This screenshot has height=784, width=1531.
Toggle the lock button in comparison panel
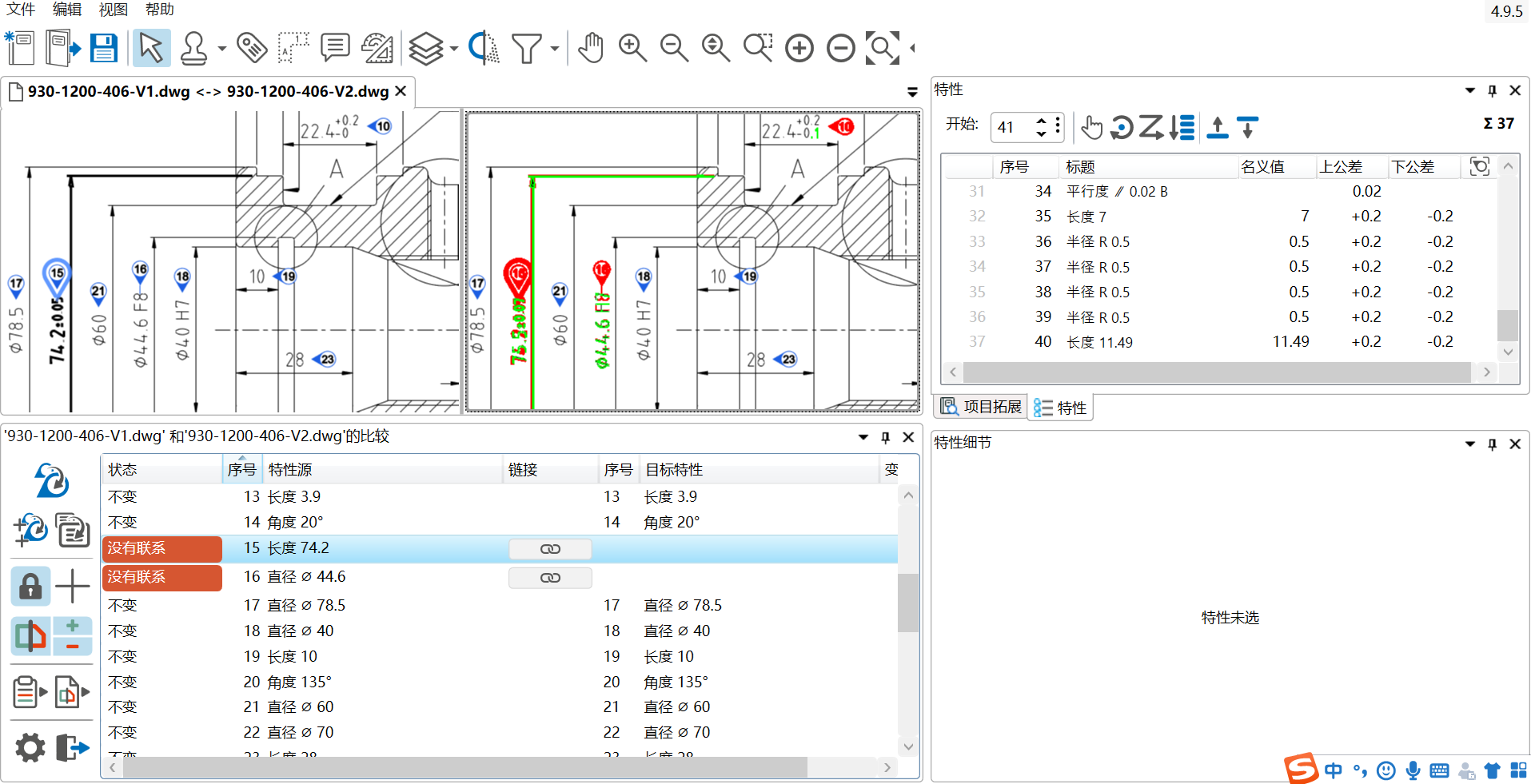point(30,587)
